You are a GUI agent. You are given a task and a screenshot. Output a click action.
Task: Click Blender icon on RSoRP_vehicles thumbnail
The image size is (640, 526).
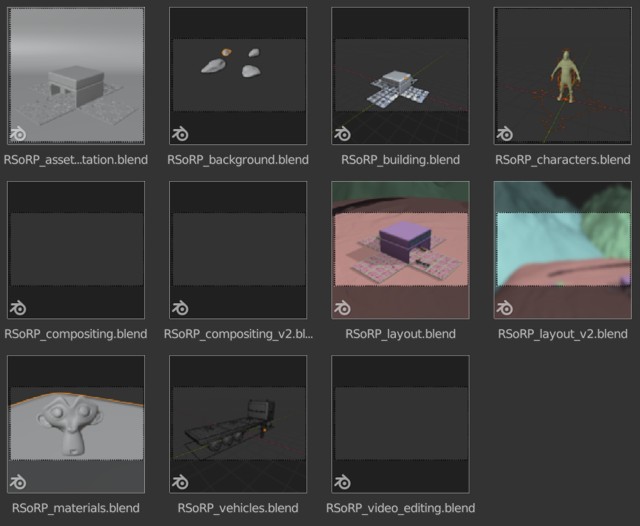pyautogui.click(x=180, y=482)
